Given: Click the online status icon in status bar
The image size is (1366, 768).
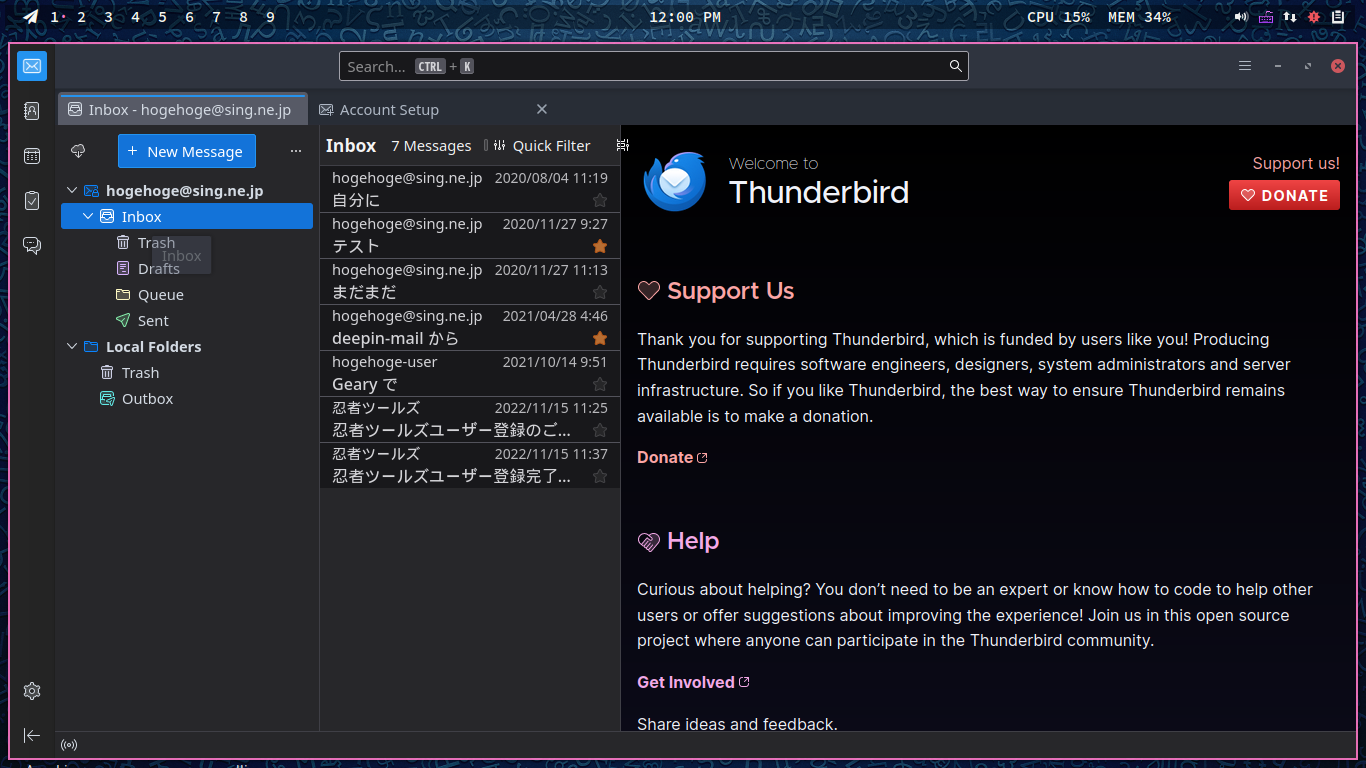Looking at the screenshot, I should point(69,745).
